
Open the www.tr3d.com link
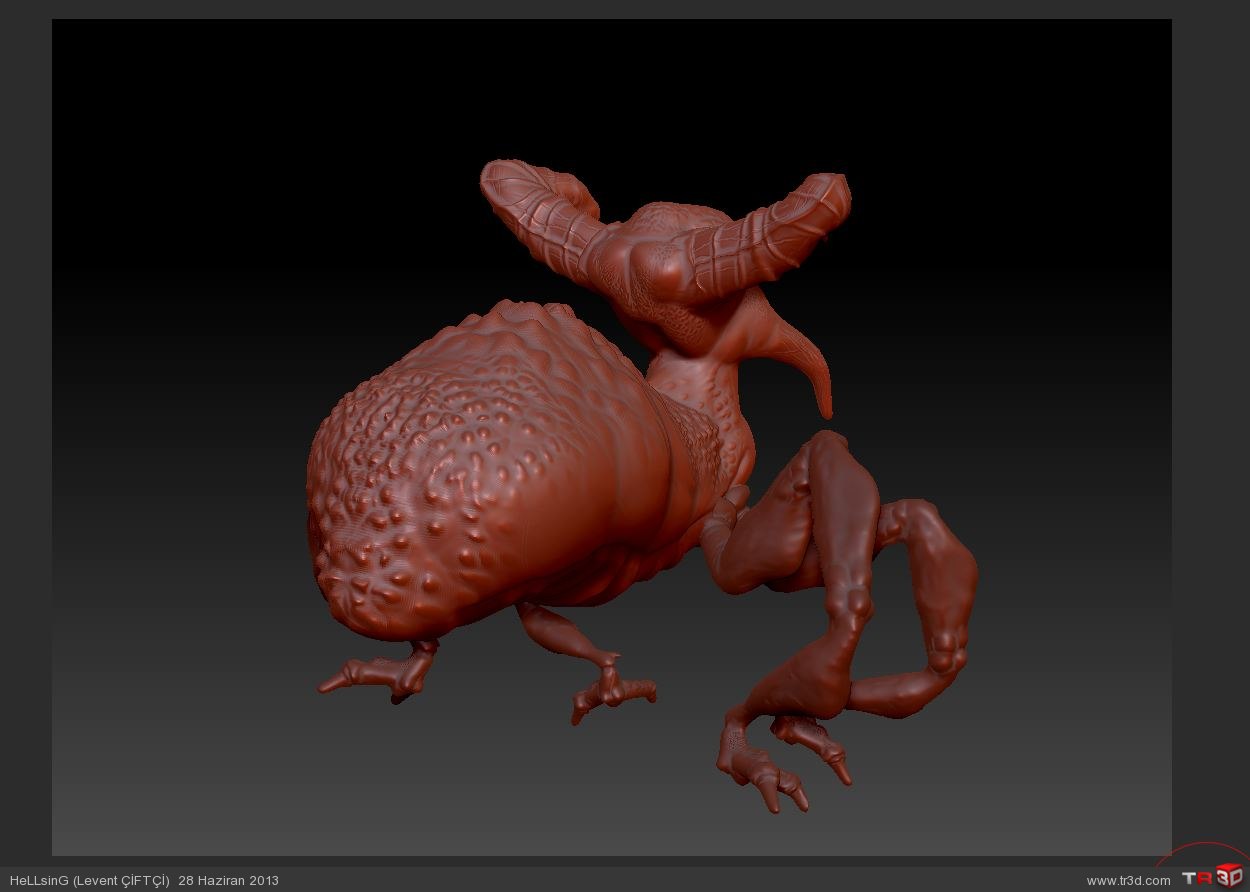(1128, 881)
